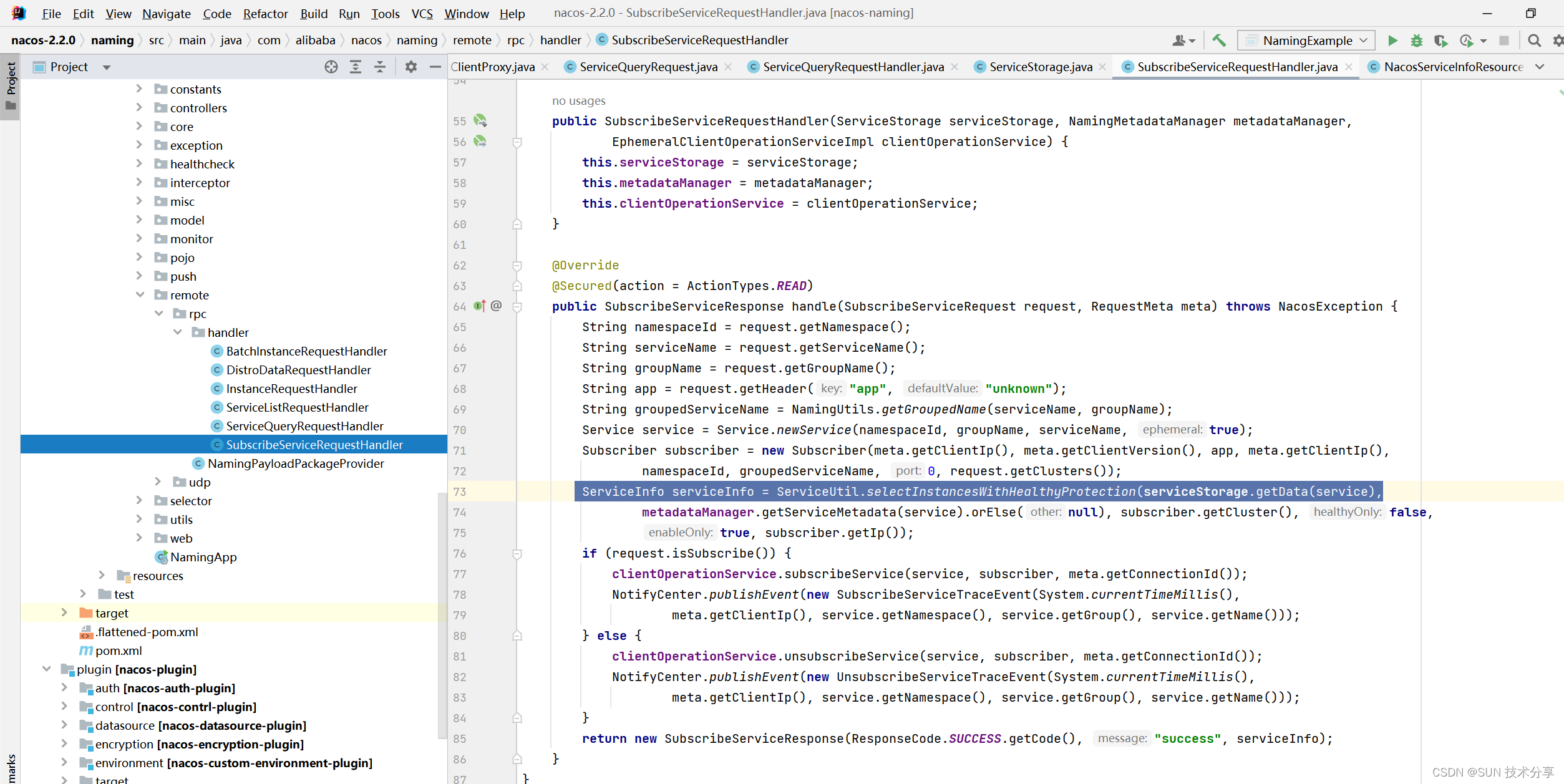Click the Search Everywhere magnifier icon
The width and height of the screenshot is (1564, 784).
[1534, 41]
